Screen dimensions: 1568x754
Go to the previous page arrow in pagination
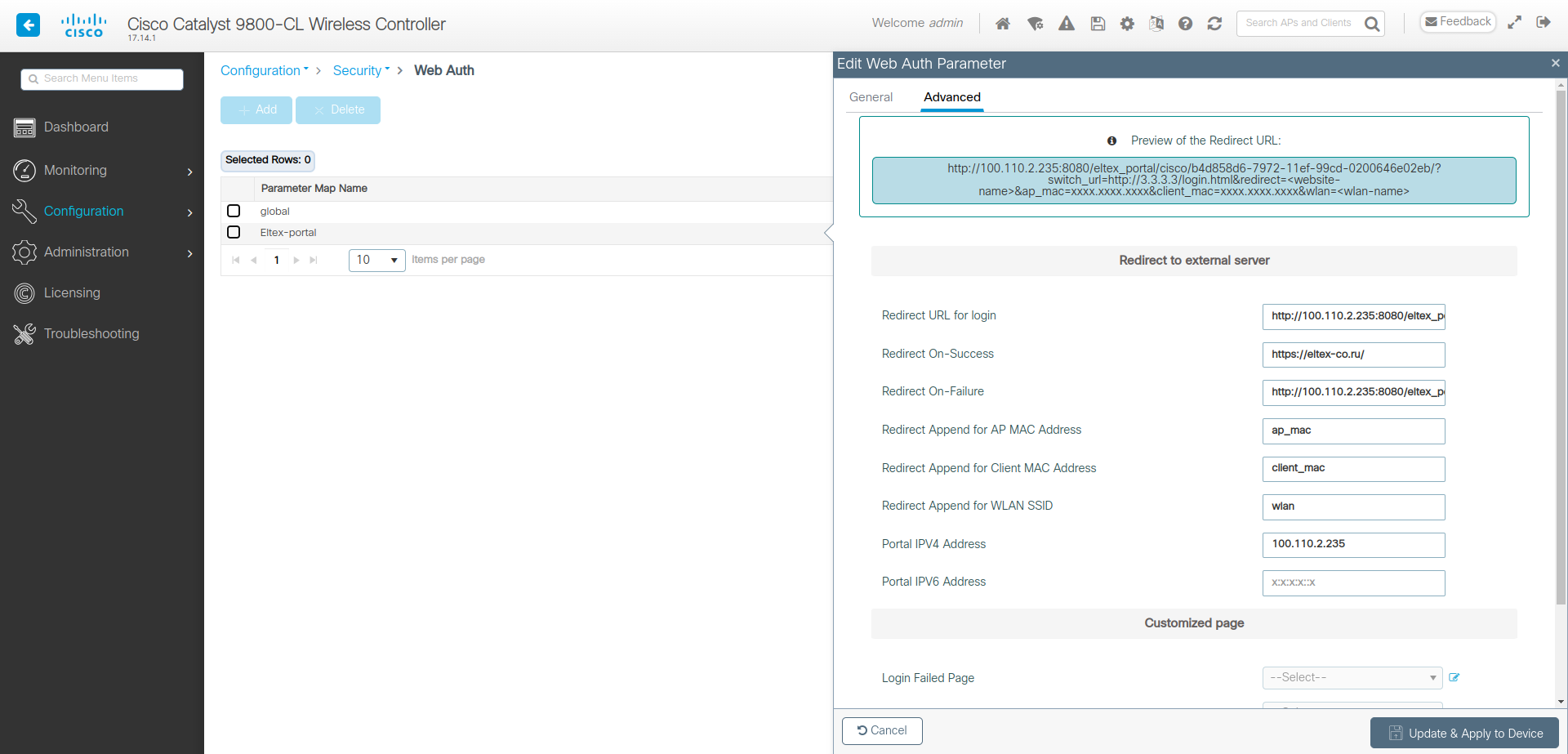pos(254,261)
